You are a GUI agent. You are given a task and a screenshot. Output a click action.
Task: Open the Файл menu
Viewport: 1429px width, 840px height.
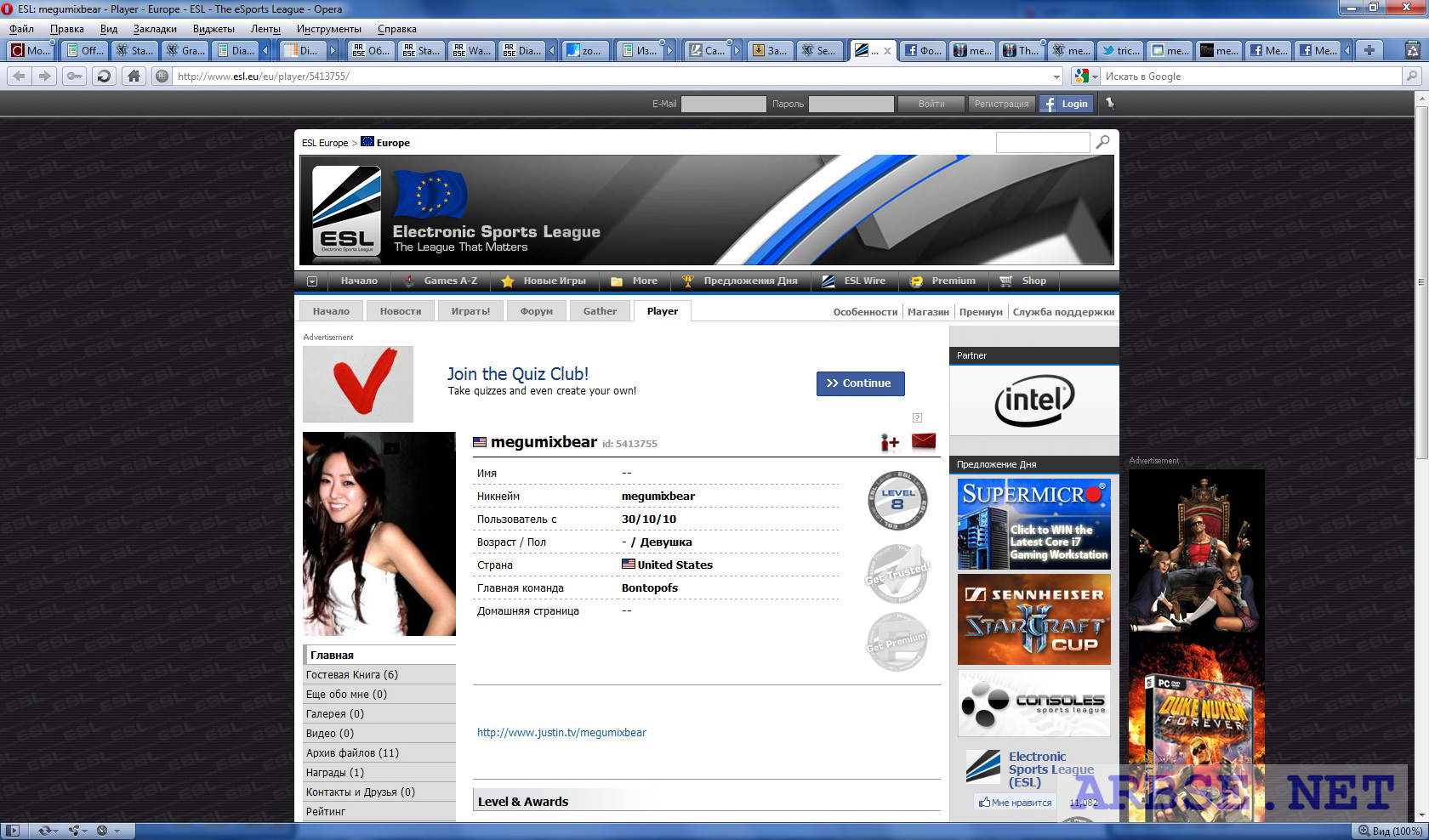[x=21, y=29]
